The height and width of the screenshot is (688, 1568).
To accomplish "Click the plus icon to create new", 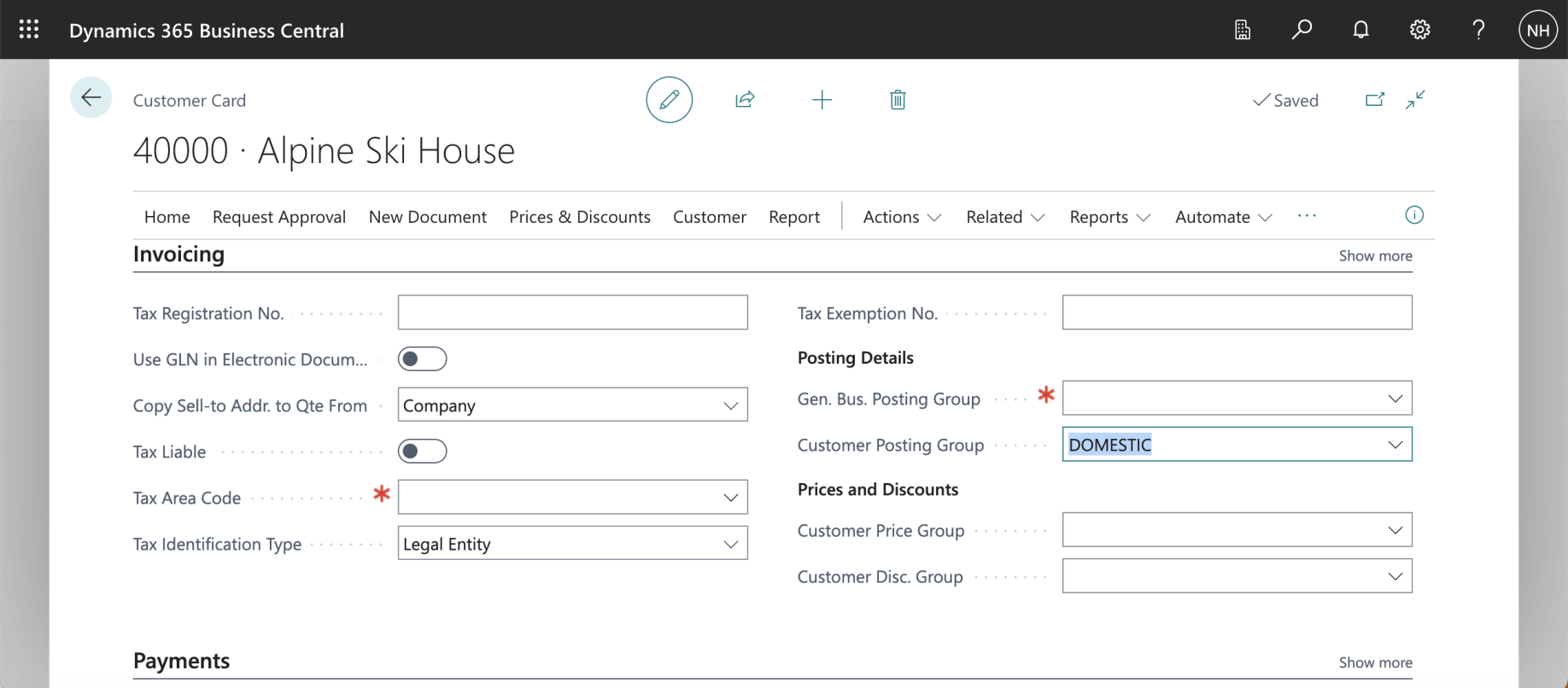I will (x=822, y=100).
